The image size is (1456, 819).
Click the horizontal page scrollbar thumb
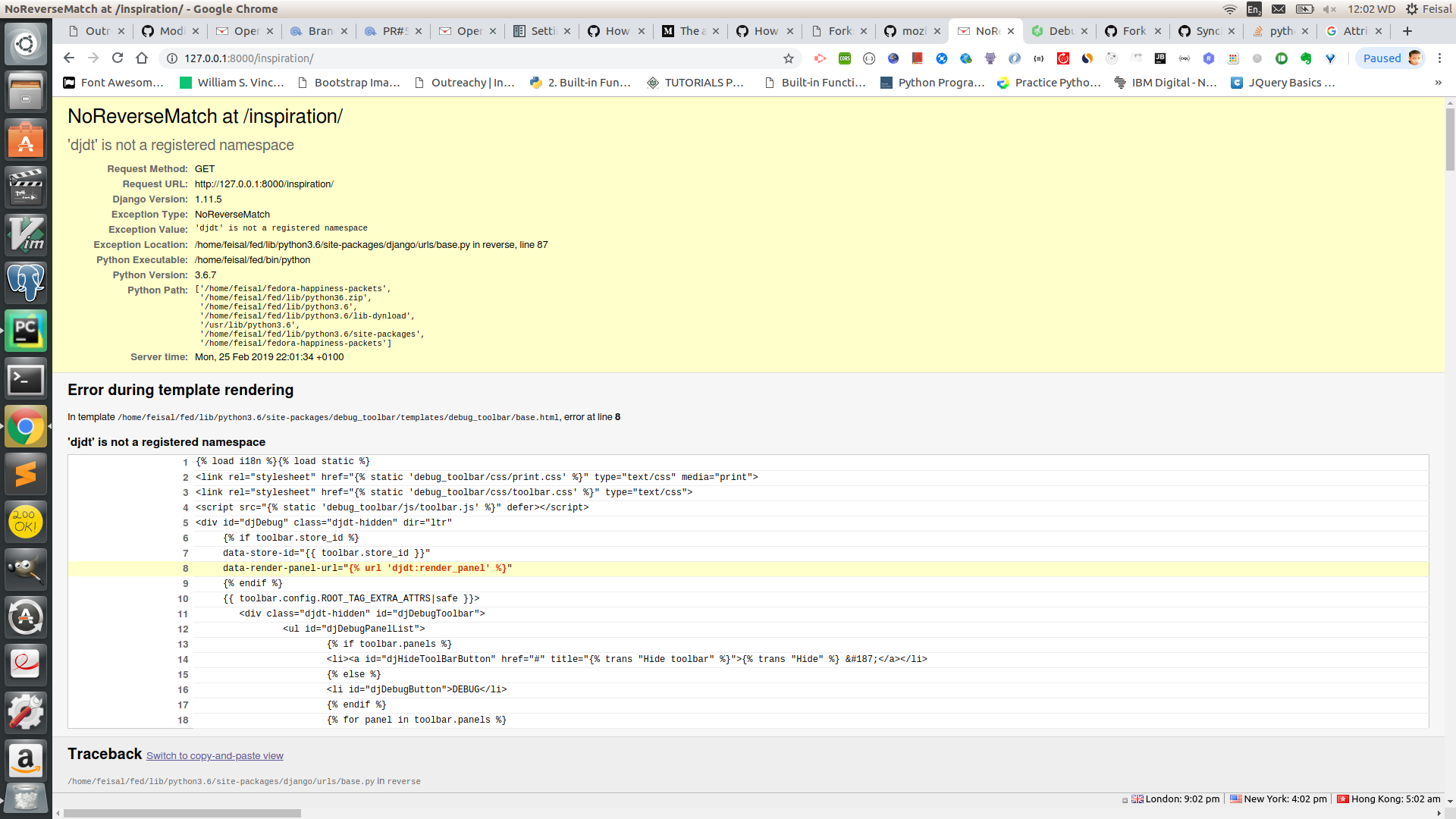pyautogui.click(x=182, y=814)
